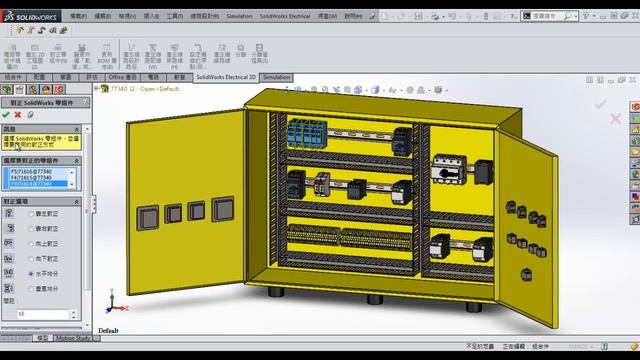Open the 檔案(F) menu
The height and width of the screenshot is (360, 640).
(78, 16)
